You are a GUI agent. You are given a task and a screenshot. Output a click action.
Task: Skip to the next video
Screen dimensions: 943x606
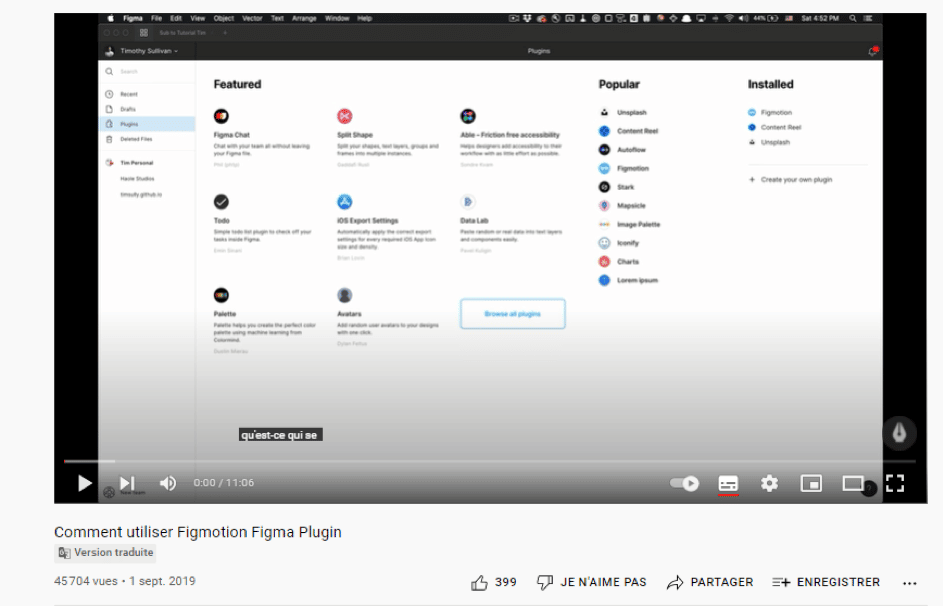(x=127, y=483)
